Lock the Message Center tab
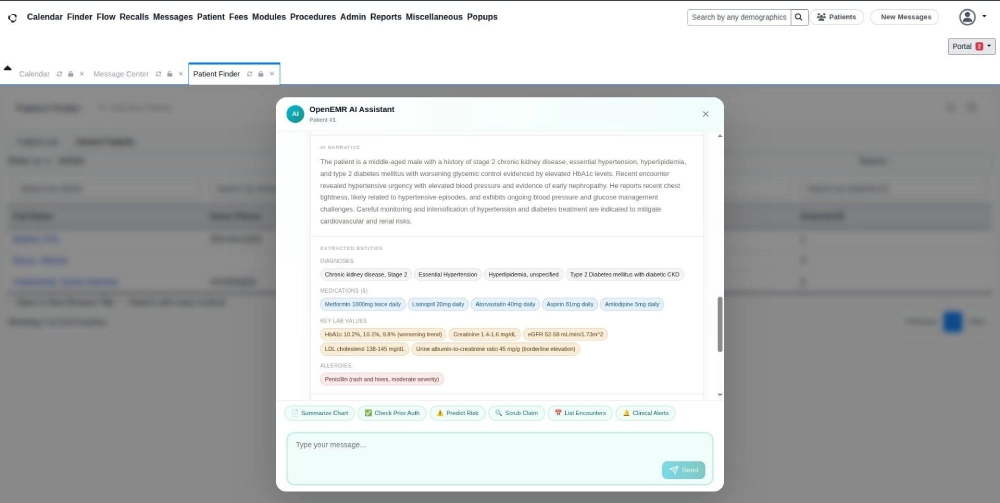Image resolution: width=1000 pixels, height=503 pixels. tap(170, 74)
